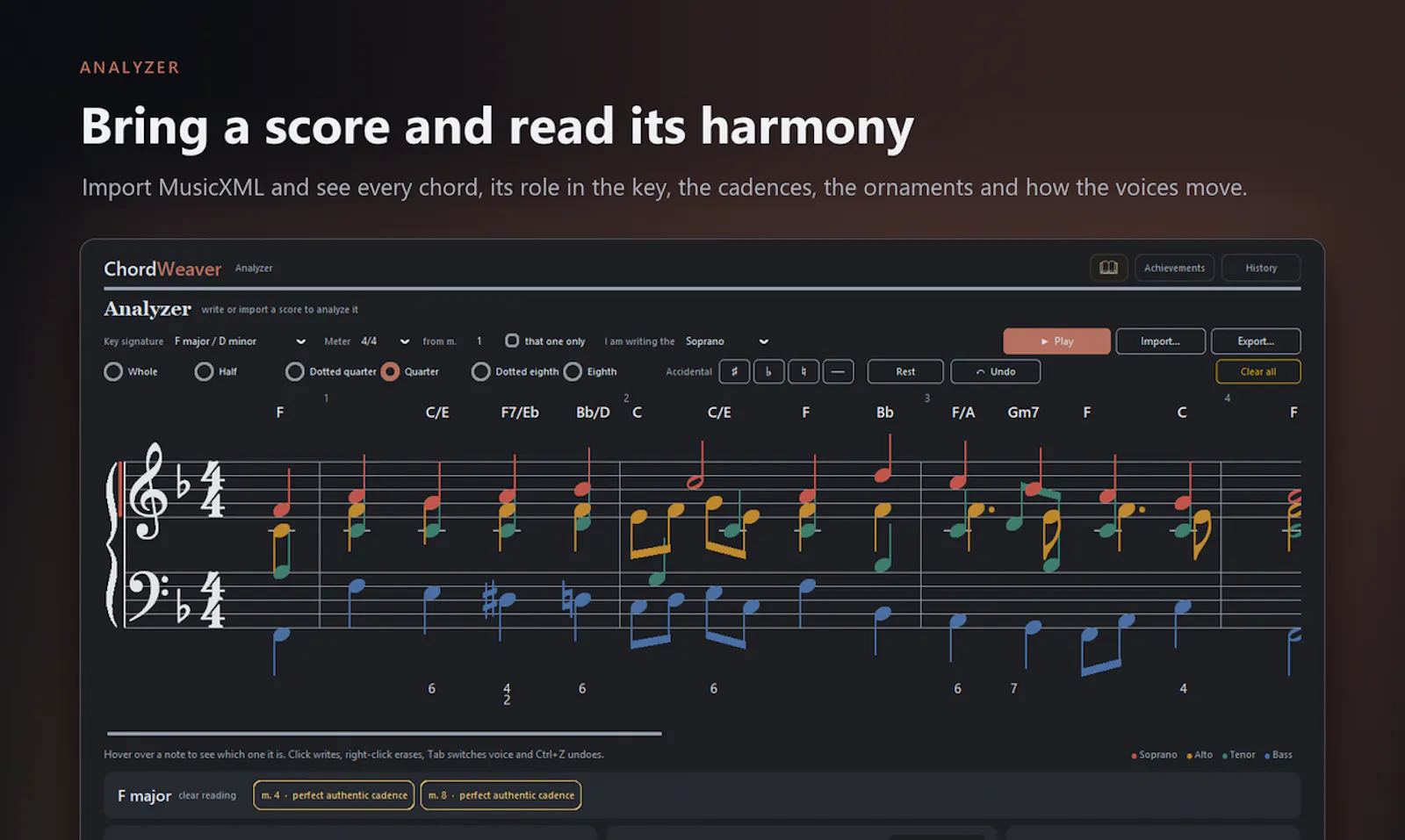The width and height of the screenshot is (1405, 840).
Task: Undo the last action
Action: pyautogui.click(x=995, y=371)
